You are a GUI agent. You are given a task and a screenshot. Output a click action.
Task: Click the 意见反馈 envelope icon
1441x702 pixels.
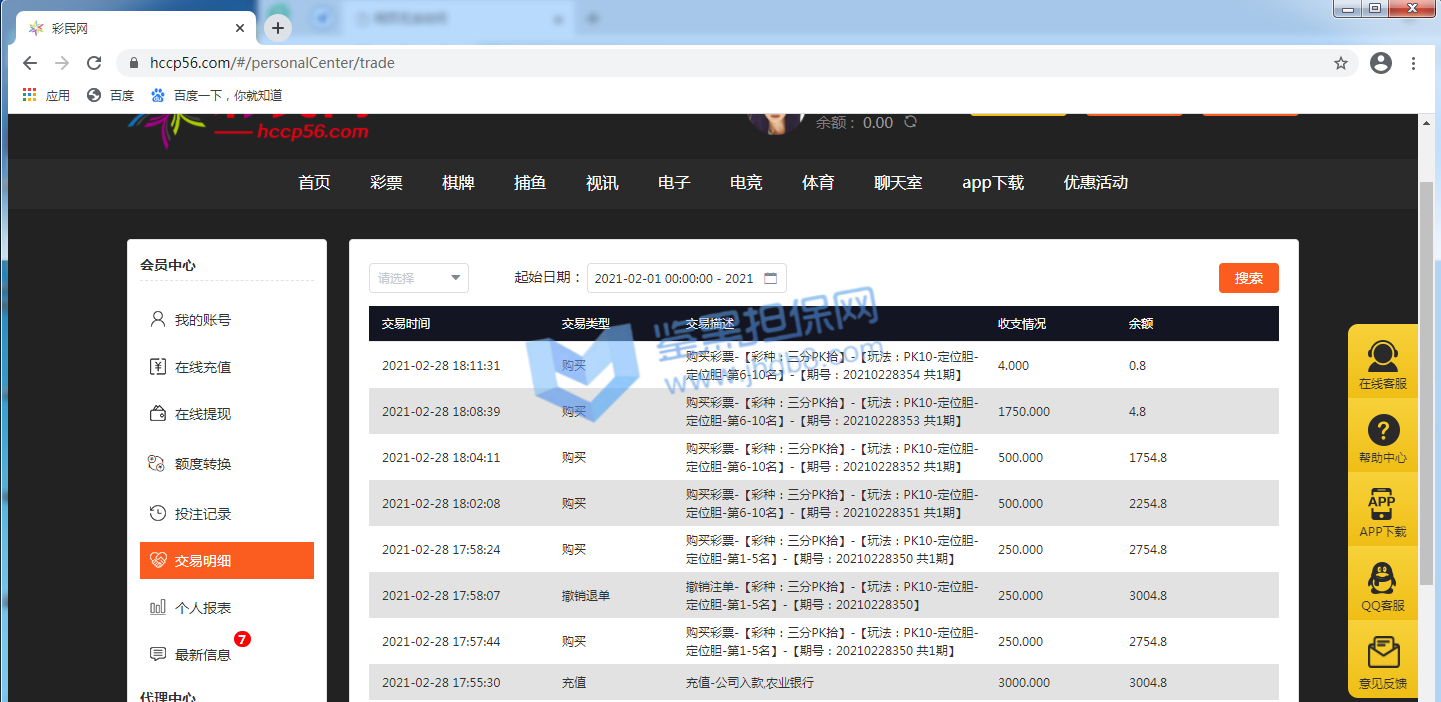click(x=1382, y=654)
